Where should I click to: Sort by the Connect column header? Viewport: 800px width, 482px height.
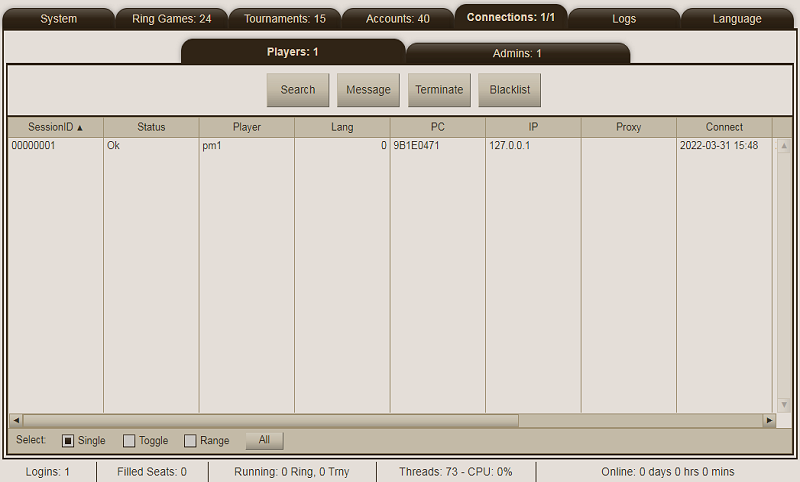click(724, 127)
